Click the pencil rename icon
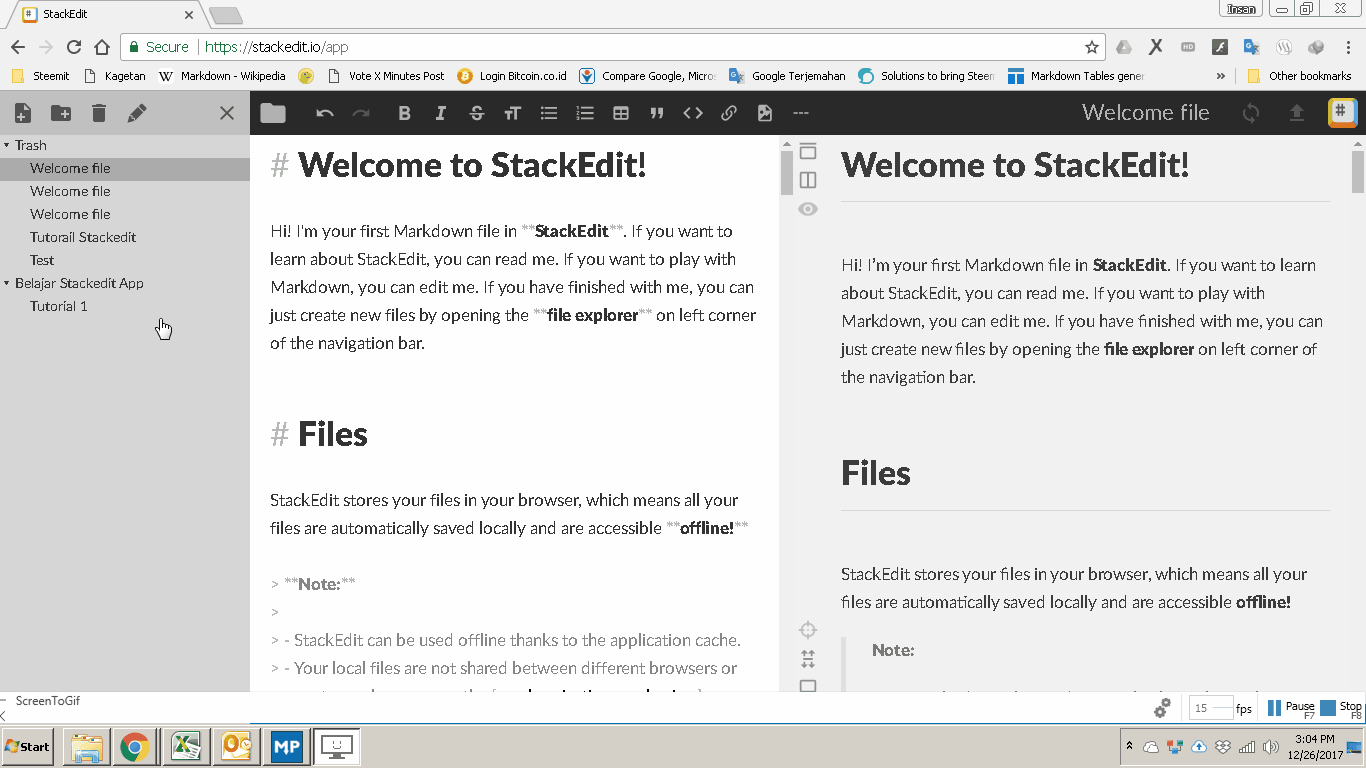The image size is (1366, 768). pyautogui.click(x=137, y=113)
